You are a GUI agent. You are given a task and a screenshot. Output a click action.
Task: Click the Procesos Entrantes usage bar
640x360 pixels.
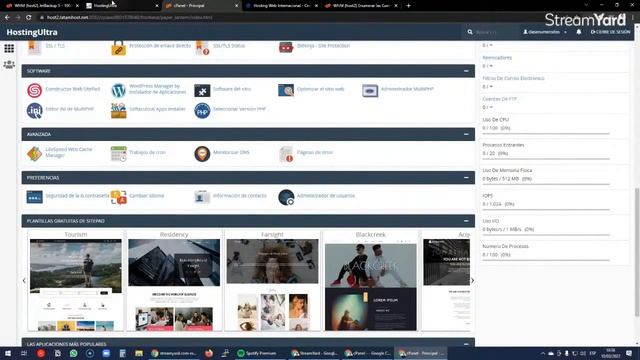click(546, 159)
